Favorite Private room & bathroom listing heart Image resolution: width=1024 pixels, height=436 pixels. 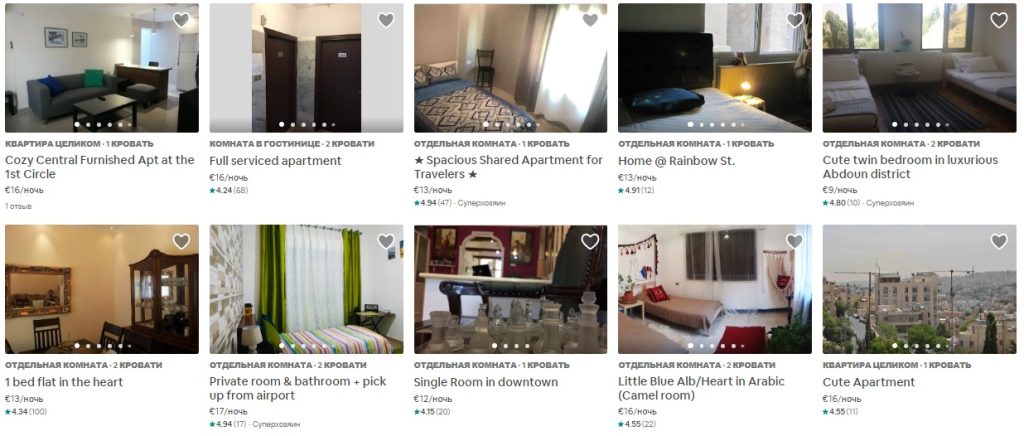[386, 241]
